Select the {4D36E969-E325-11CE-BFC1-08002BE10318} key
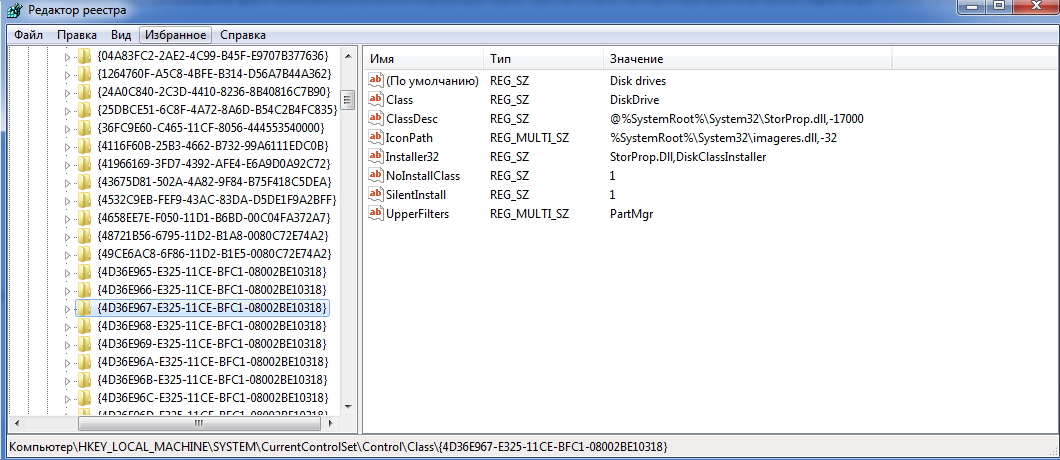The image size is (1060, 460). [212, 344]
